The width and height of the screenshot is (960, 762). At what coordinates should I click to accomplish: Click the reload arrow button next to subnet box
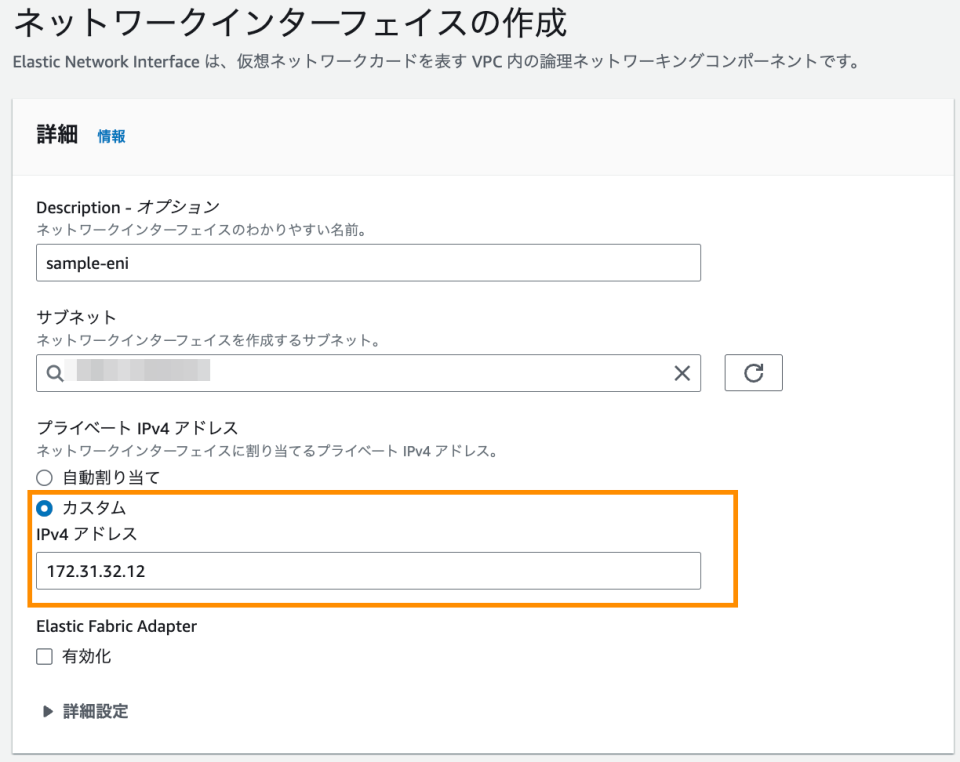[753, 372]
